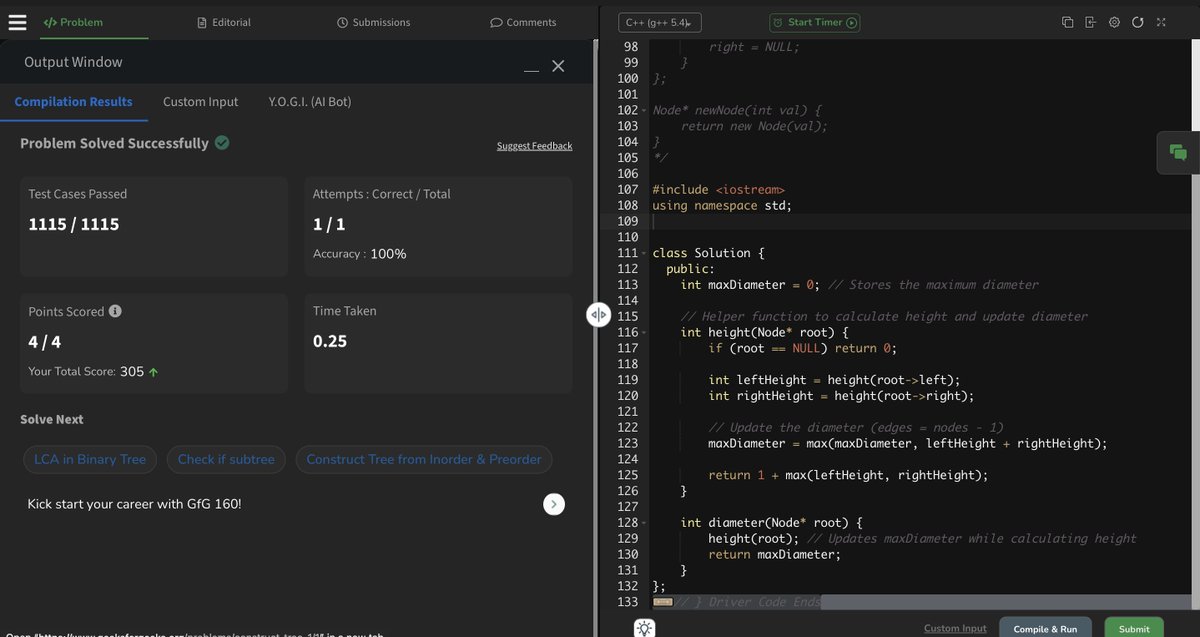Click line number 123 in gutter
1200x637 pixels.
628,443
